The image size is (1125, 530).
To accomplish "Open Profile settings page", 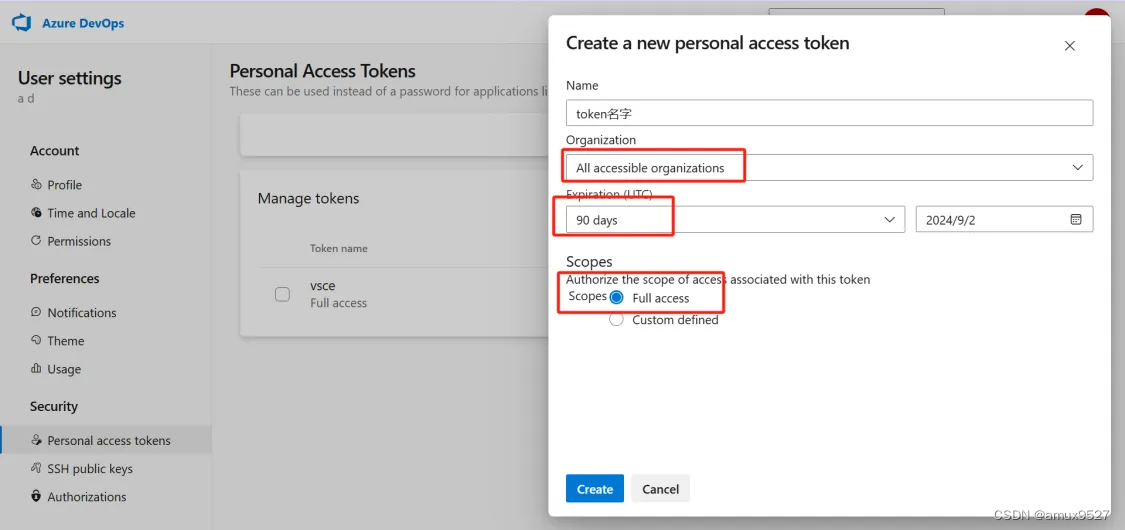I will [65, 185].
